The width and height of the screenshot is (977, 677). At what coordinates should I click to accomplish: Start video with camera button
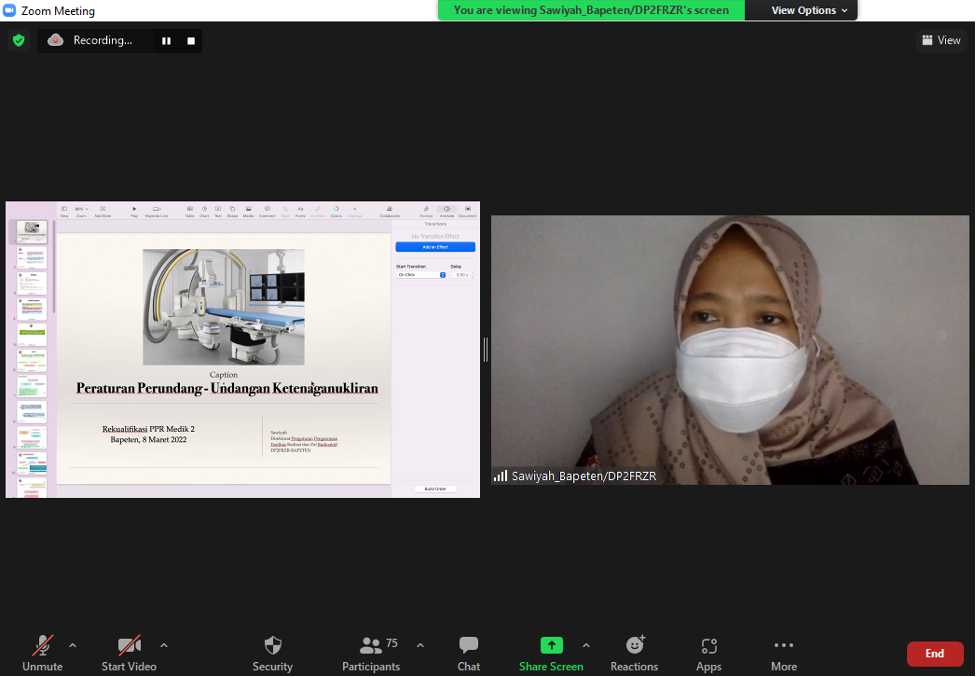pos(129,653)
